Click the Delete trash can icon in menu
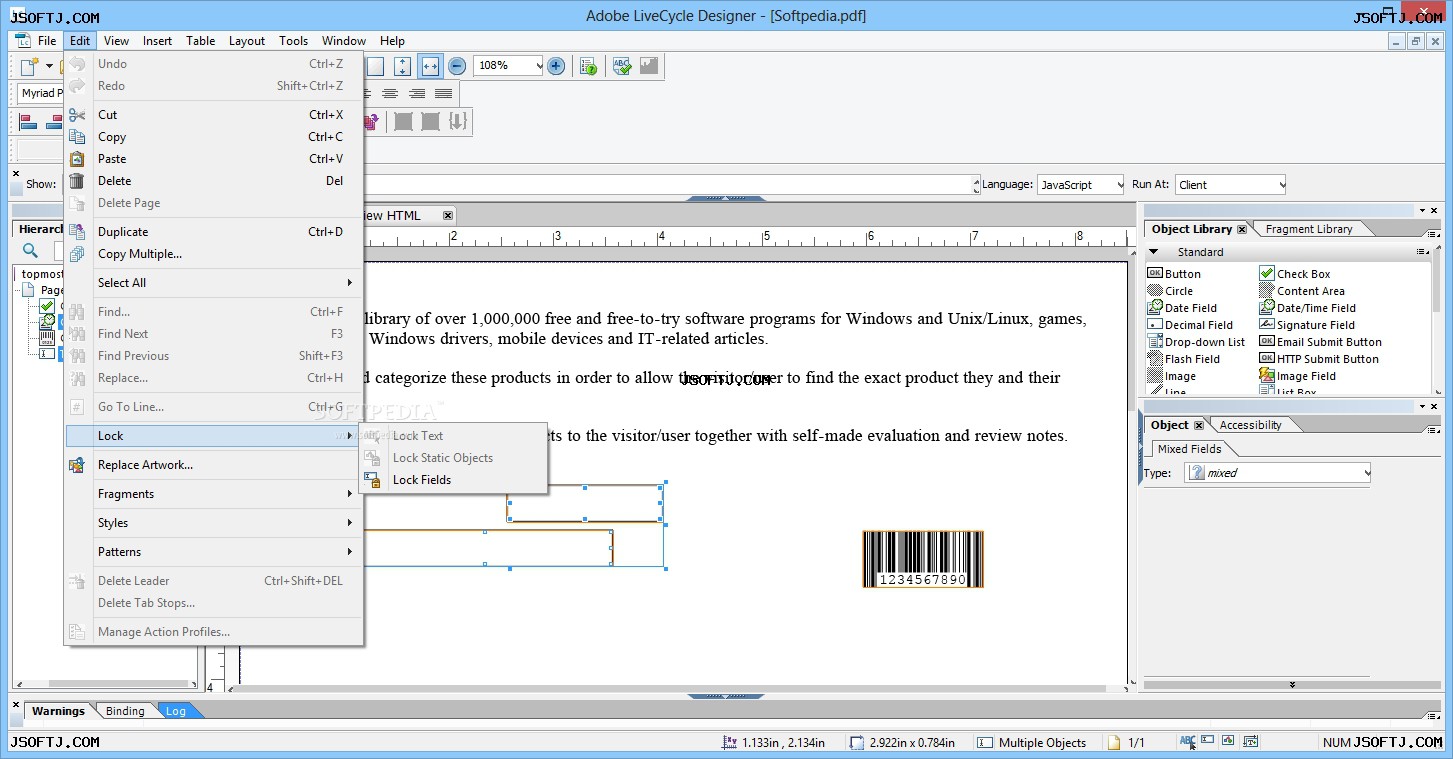The image size is (1453, 759). (77, 181)
